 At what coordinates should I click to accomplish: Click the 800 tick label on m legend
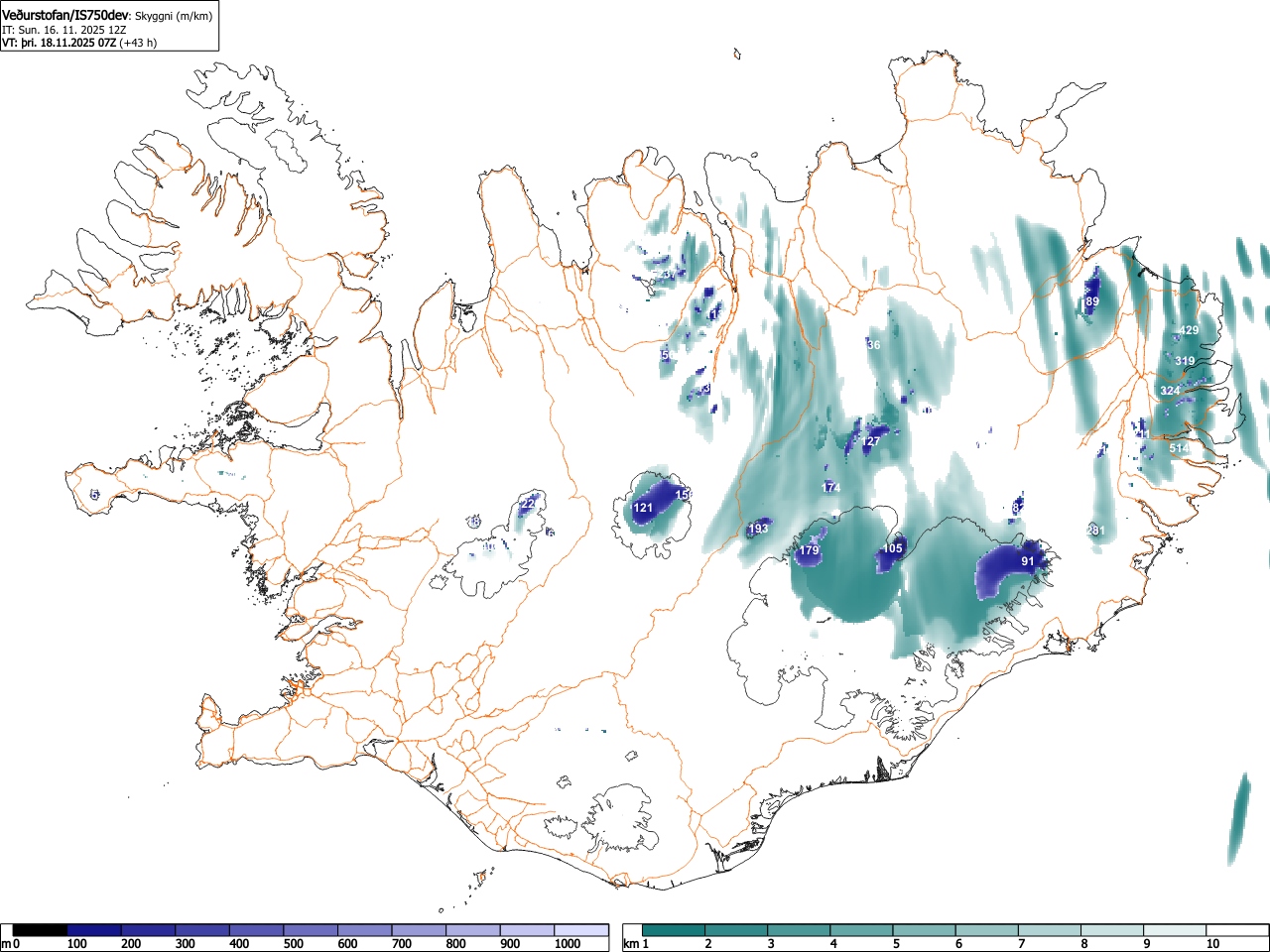(456, 944)
